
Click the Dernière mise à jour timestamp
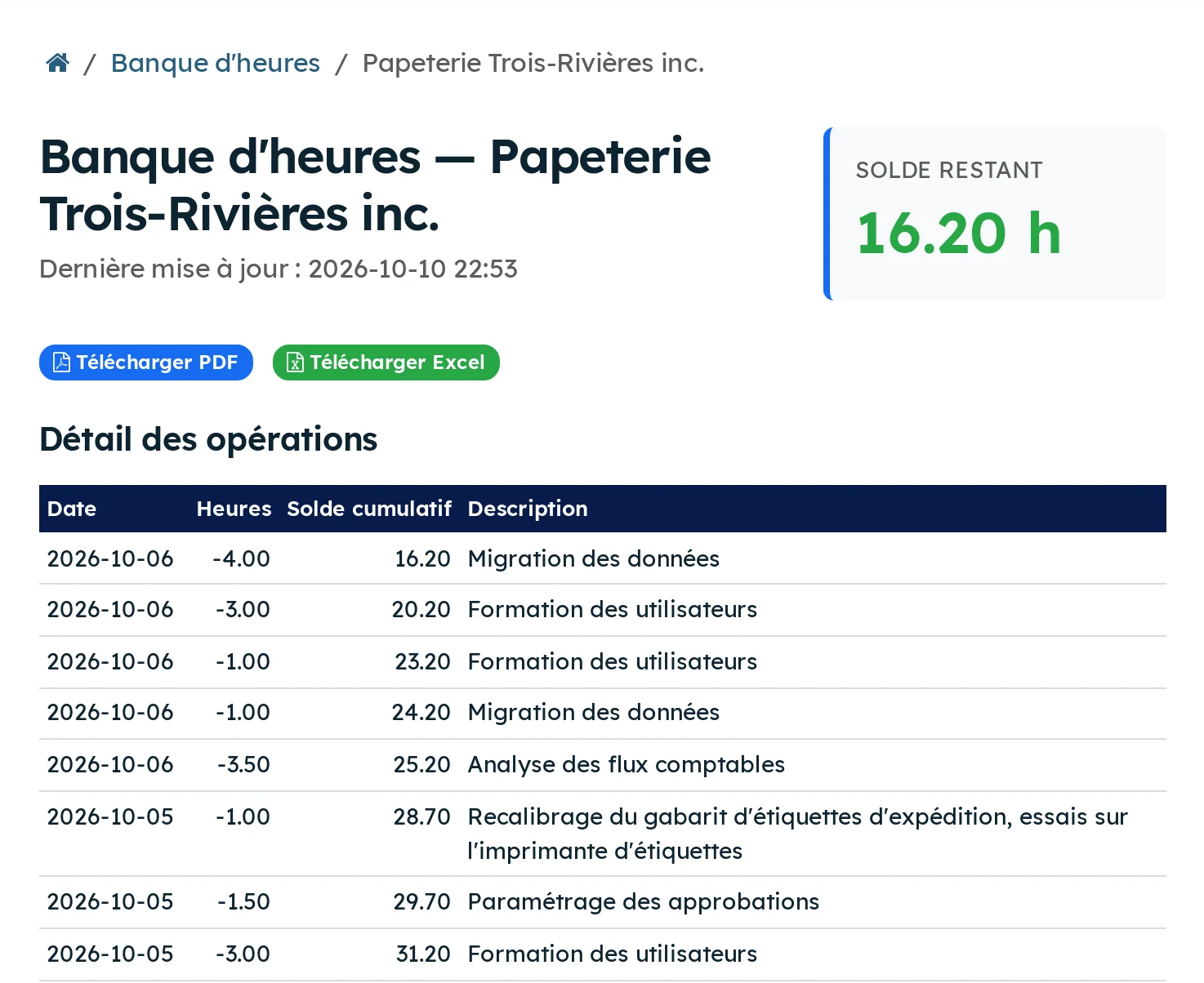click(279, 269)
